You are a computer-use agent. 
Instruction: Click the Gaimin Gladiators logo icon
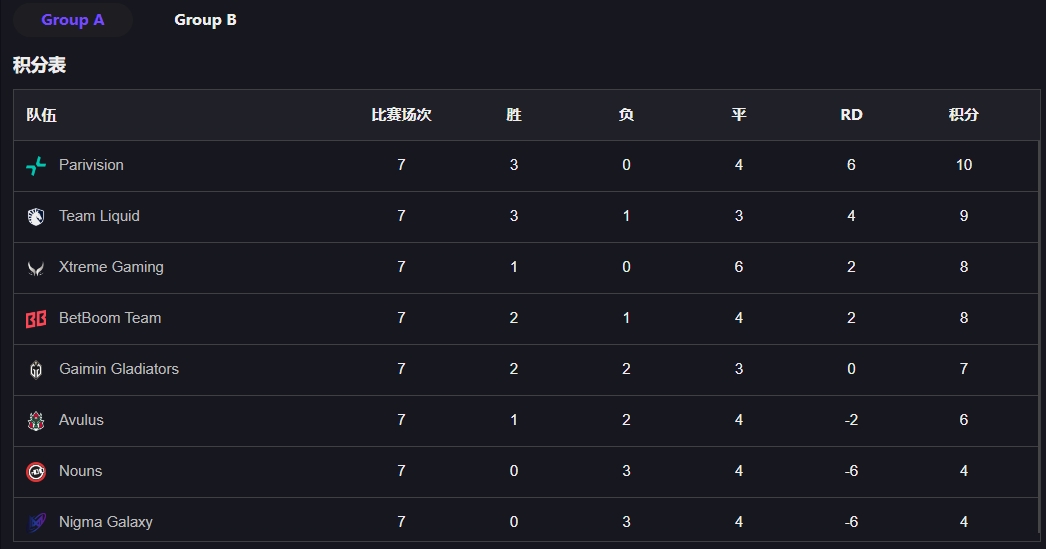[36, 370]
